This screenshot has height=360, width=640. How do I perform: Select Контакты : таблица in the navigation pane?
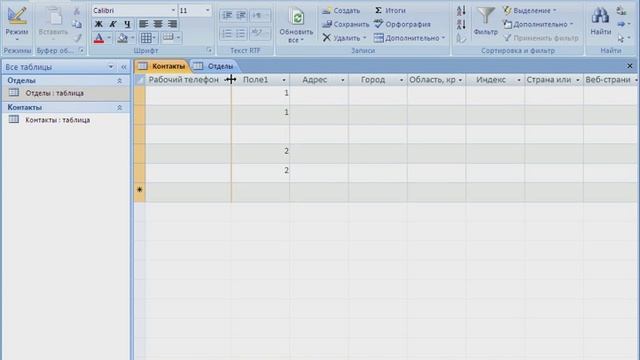point(66,120)
